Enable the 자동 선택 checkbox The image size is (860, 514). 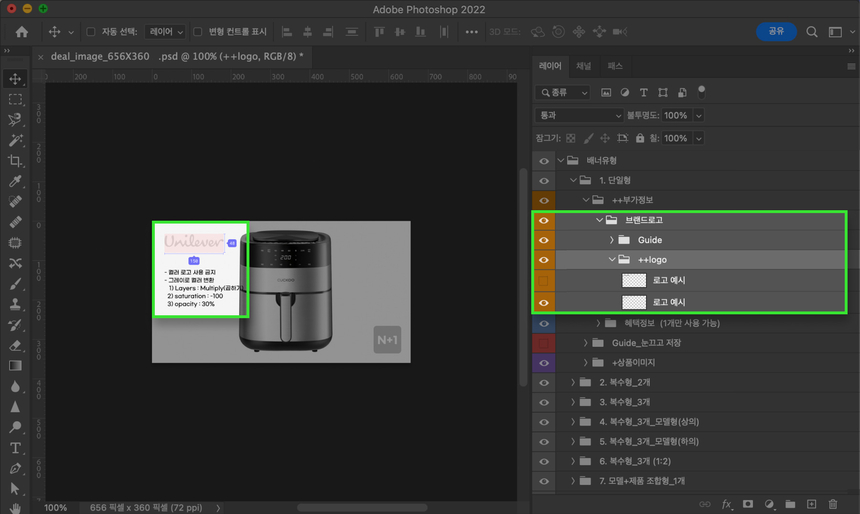[x=91, y=32]
